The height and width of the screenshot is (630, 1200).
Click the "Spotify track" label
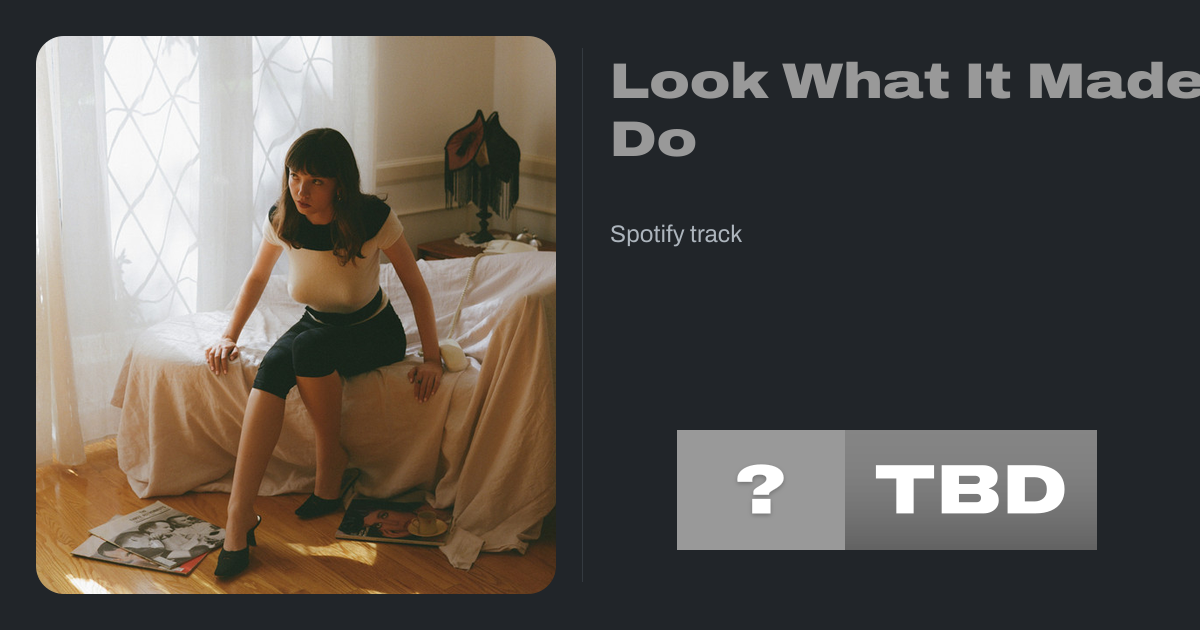tap(676, 234)
